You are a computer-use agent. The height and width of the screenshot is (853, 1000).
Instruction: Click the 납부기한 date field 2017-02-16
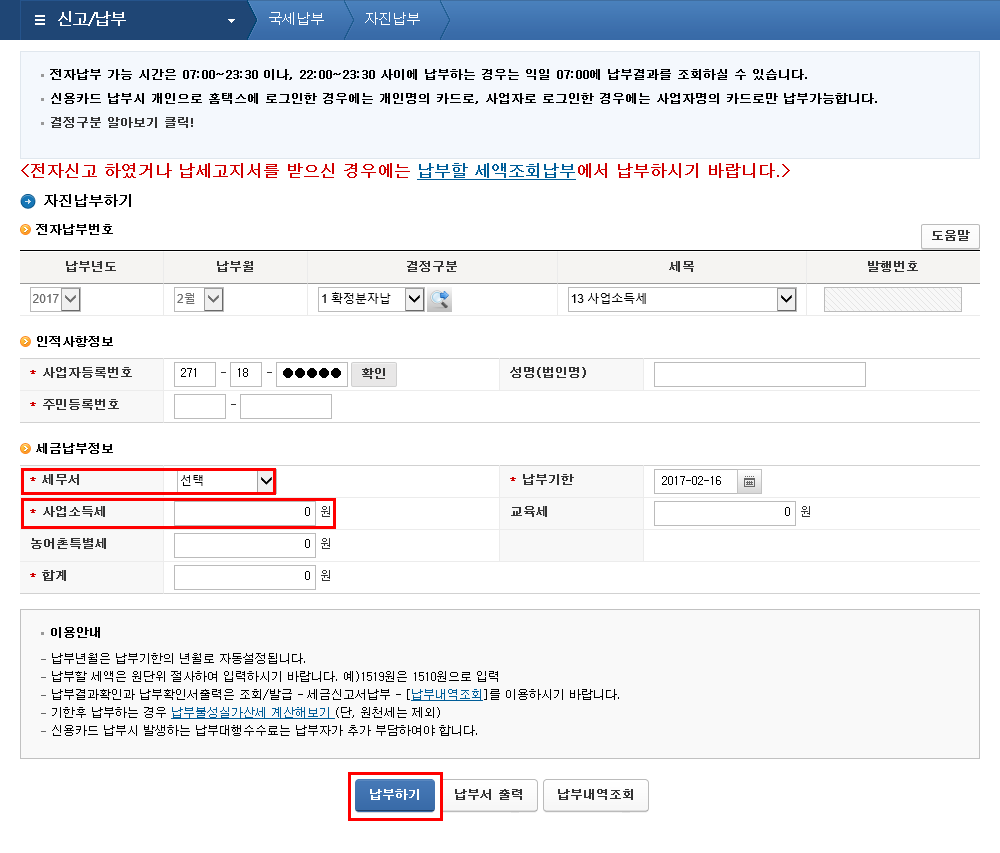695,481
